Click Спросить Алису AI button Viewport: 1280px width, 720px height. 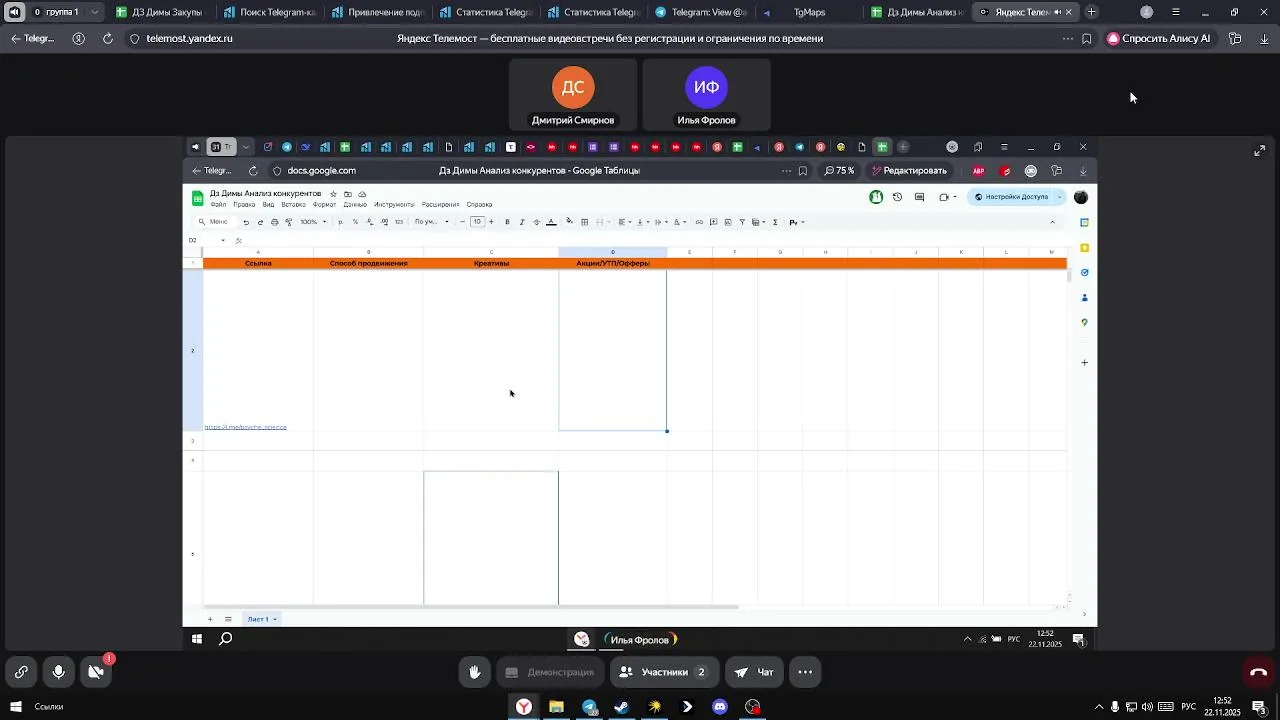[x=1159, y=38]
